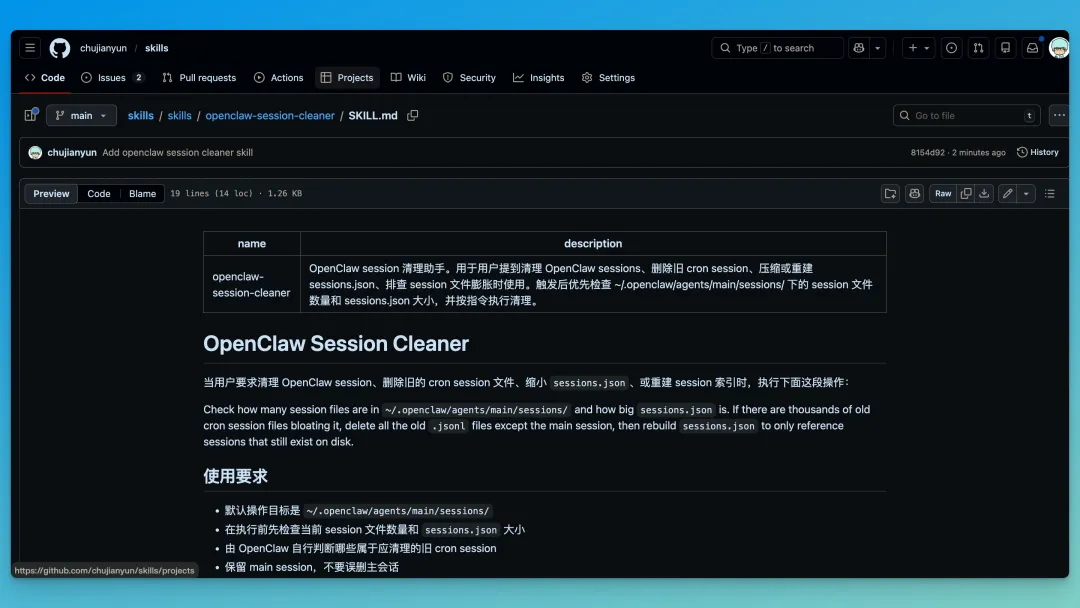Screen dimensions: 1080x608
Task: Open file in github.dev editor icon
Action: [x=890, y=194]
